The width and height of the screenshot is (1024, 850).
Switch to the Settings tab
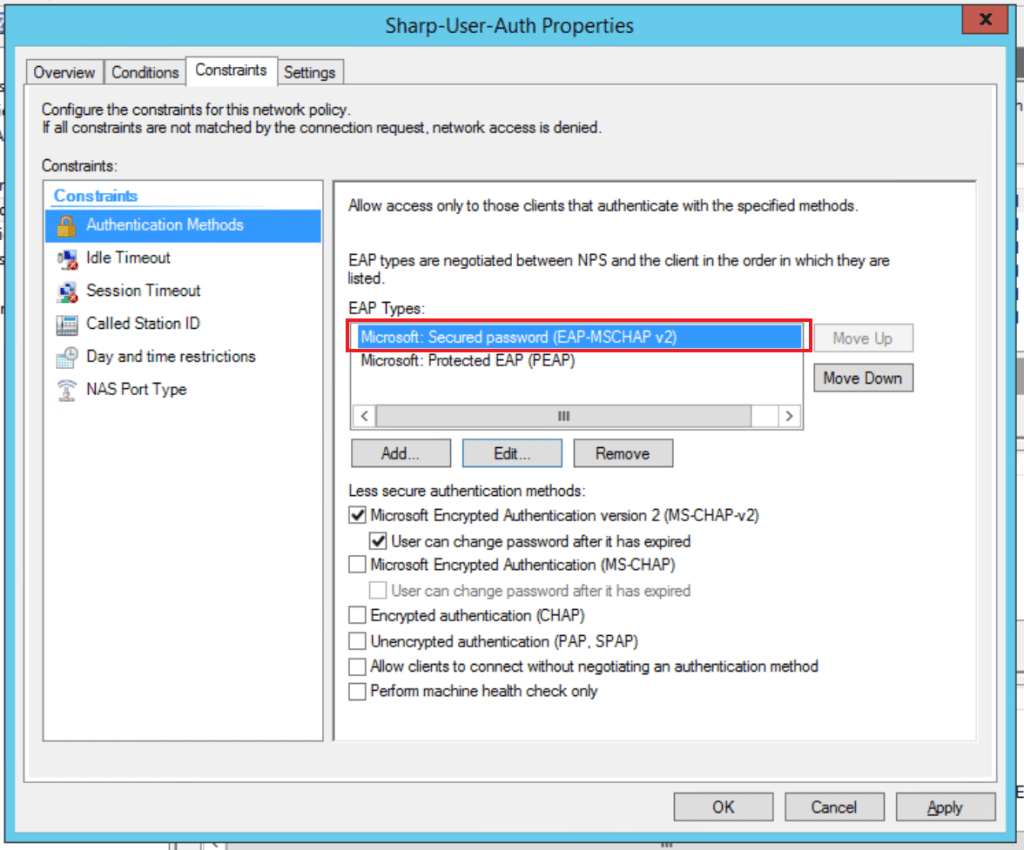(310, 73)
